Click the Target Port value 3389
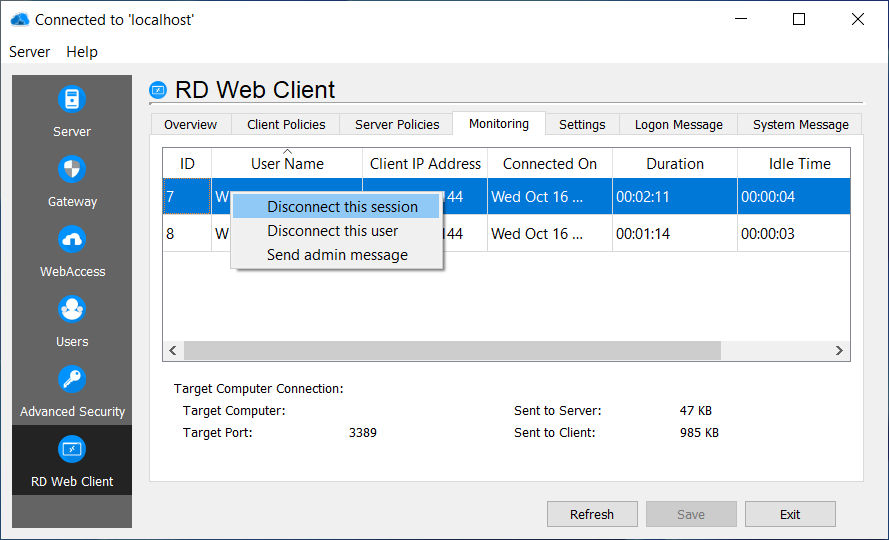The image size is (889, 540). pyautogui.click(x=363, y=432)
